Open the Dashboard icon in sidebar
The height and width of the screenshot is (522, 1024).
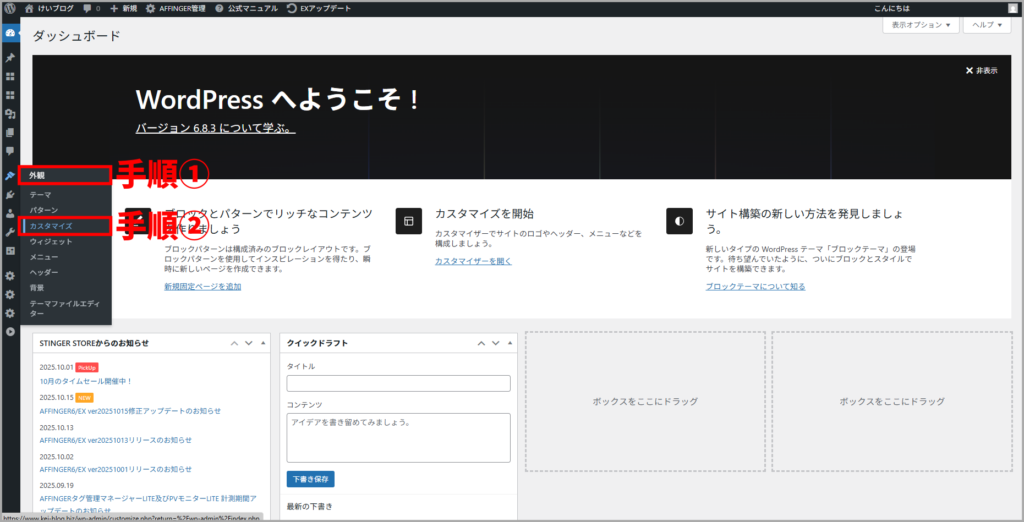(10, 33)
